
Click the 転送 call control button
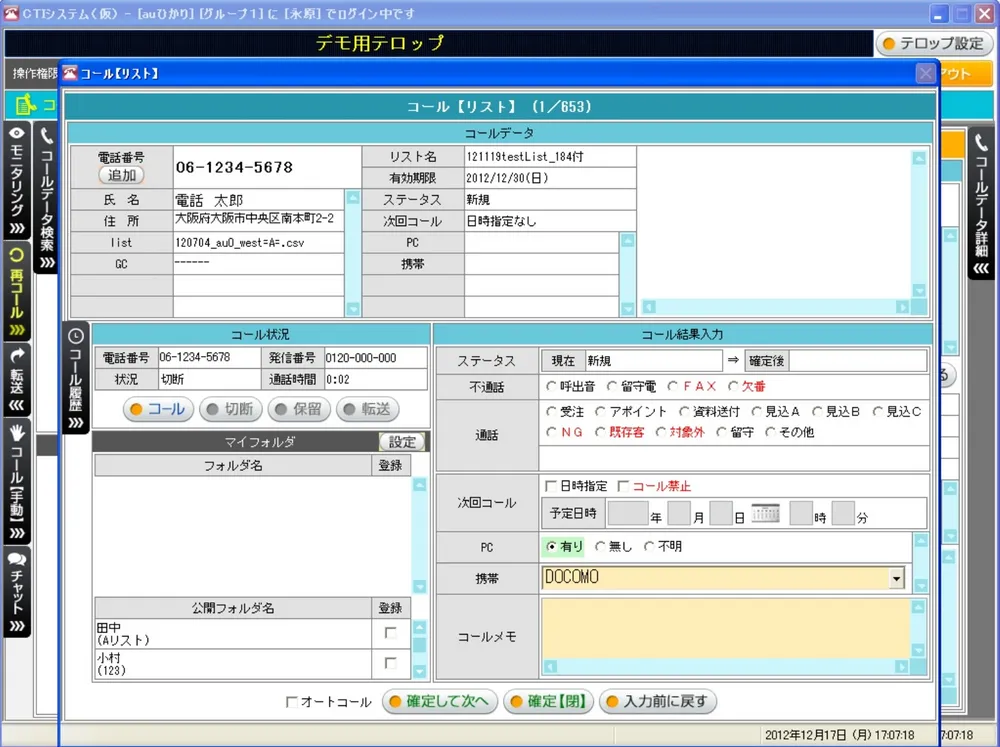367,410
